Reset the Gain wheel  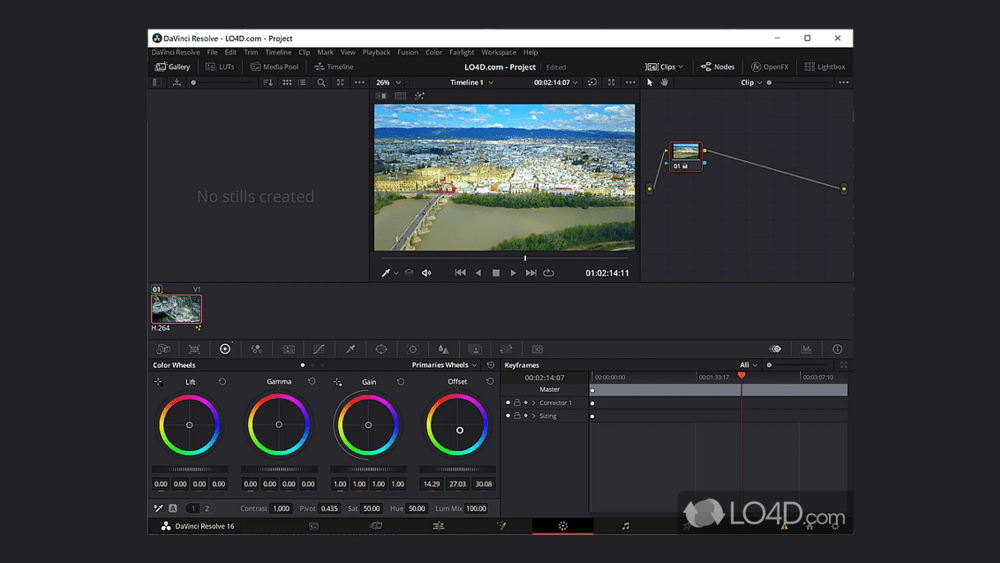(401, 381)
